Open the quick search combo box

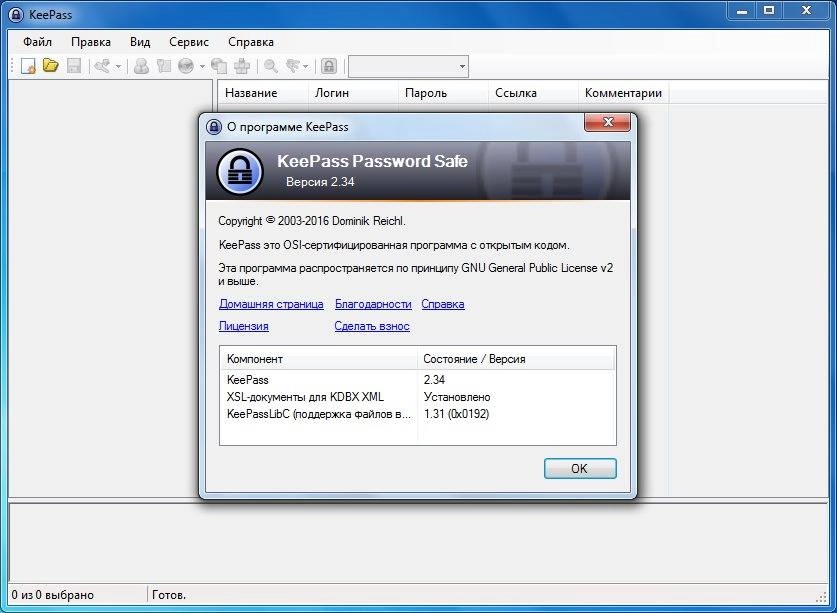click(408, 67)
